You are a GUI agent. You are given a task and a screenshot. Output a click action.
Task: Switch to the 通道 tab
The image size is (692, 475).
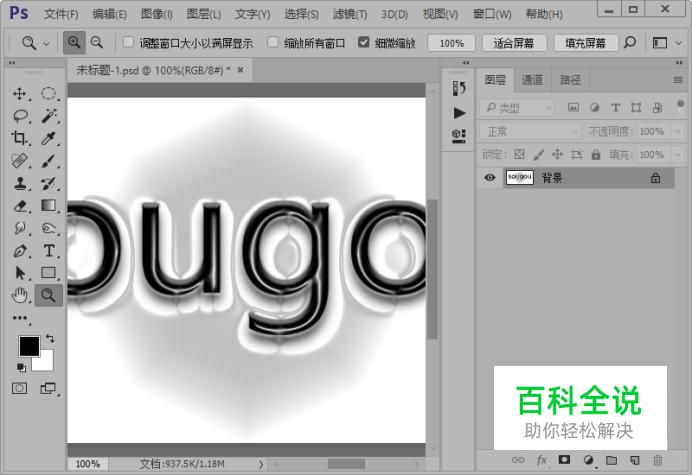[x=532, y=80]
